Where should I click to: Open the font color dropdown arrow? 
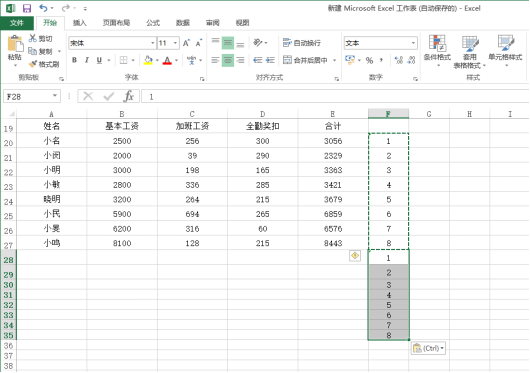176,60
